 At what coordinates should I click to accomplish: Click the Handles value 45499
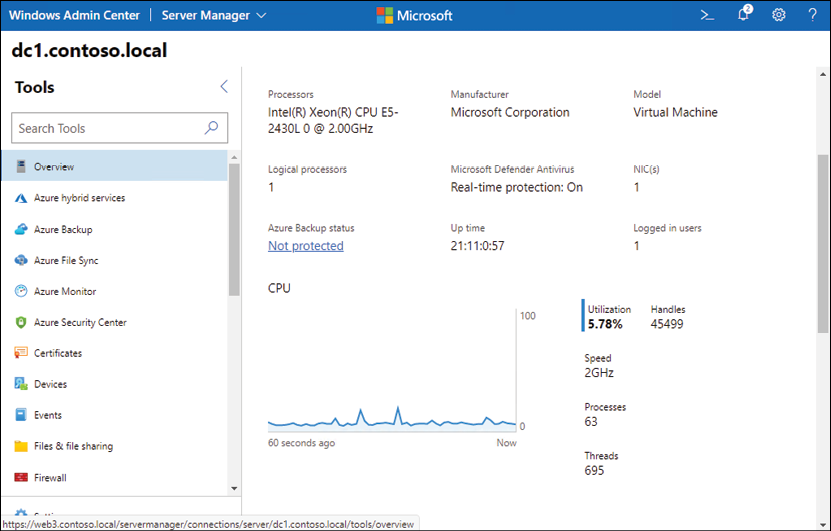[x=667, y=324]
